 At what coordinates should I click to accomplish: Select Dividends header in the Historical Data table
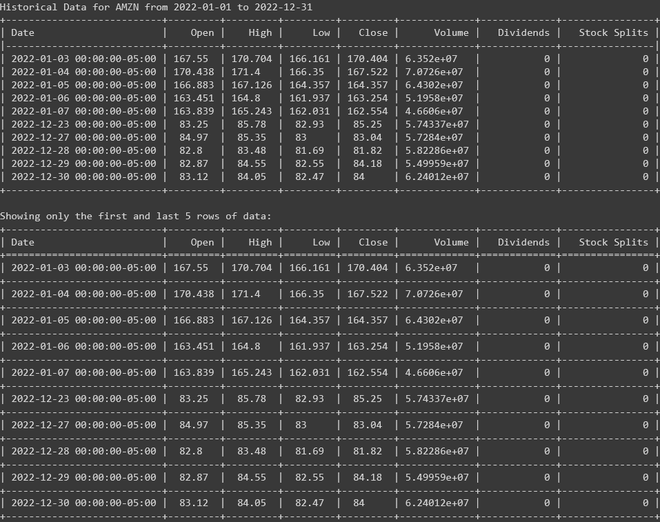[x=524, y=33]
